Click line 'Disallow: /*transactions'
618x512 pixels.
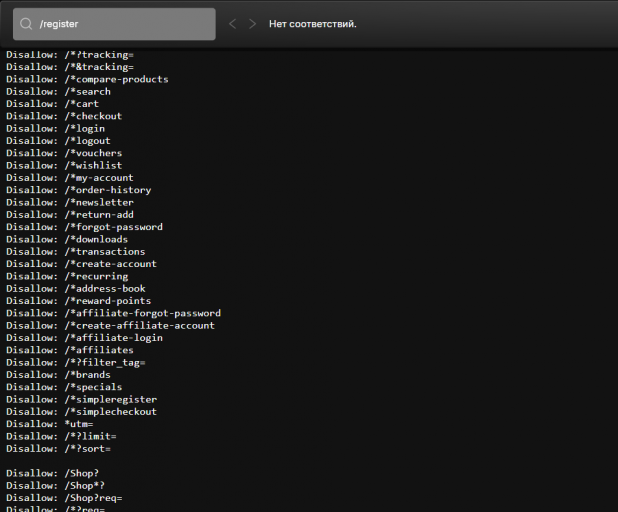click(76, 251)
